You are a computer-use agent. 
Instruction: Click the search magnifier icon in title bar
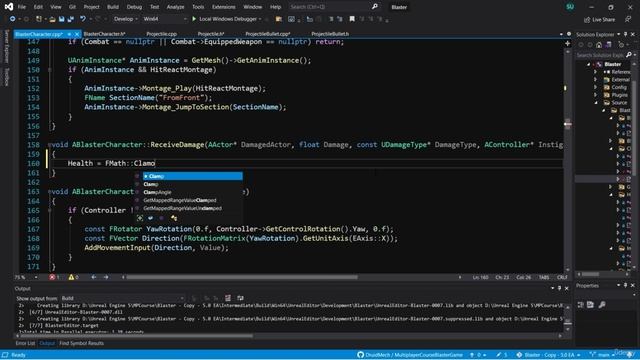[x=375, y=7]
